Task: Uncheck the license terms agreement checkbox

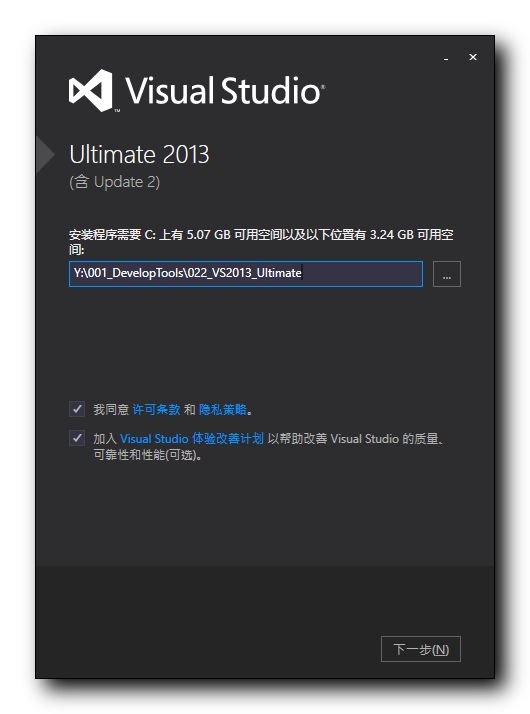Action: [77, 409]
